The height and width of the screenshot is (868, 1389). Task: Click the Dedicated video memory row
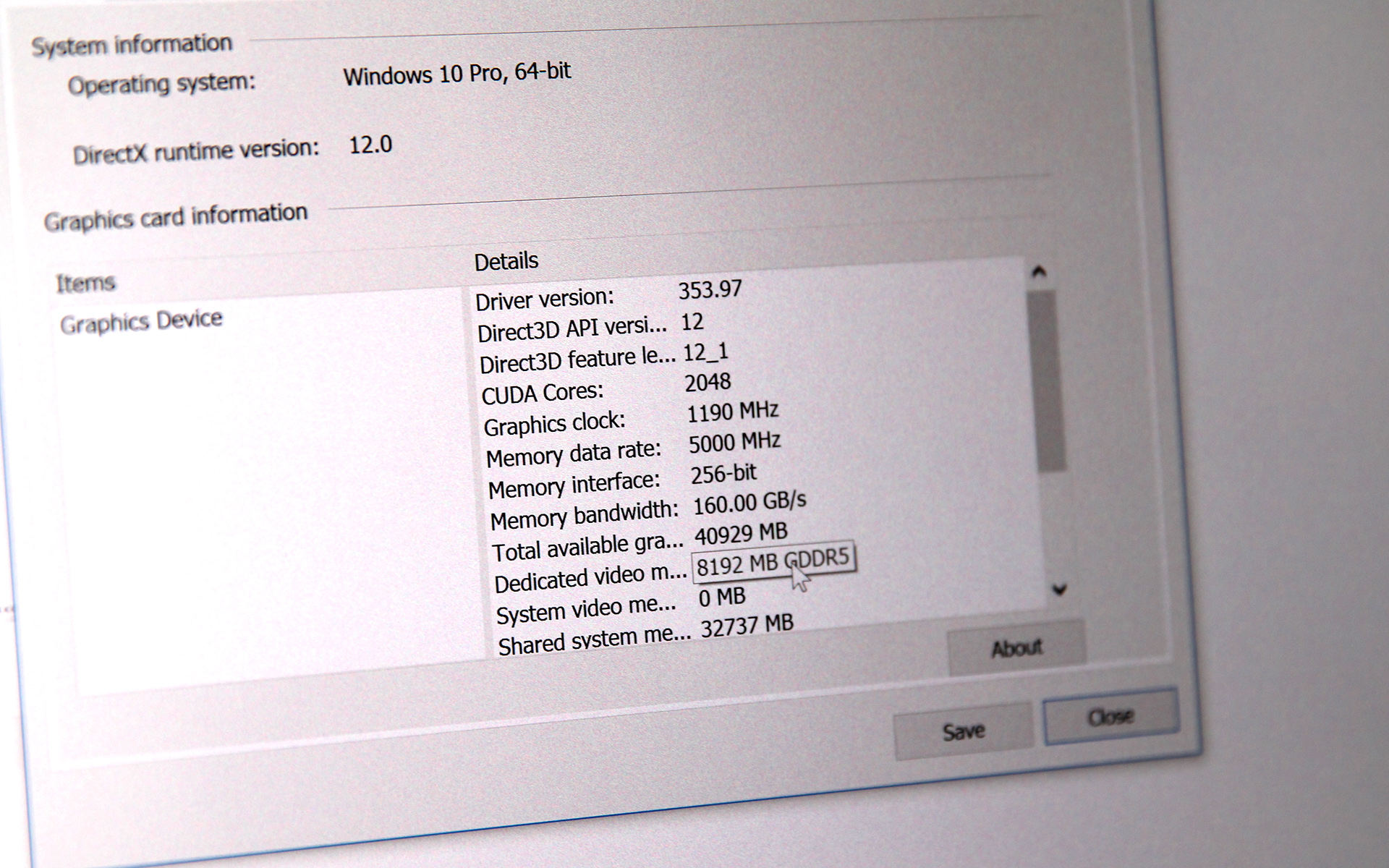pyautogui.click(x=590, y=579)
